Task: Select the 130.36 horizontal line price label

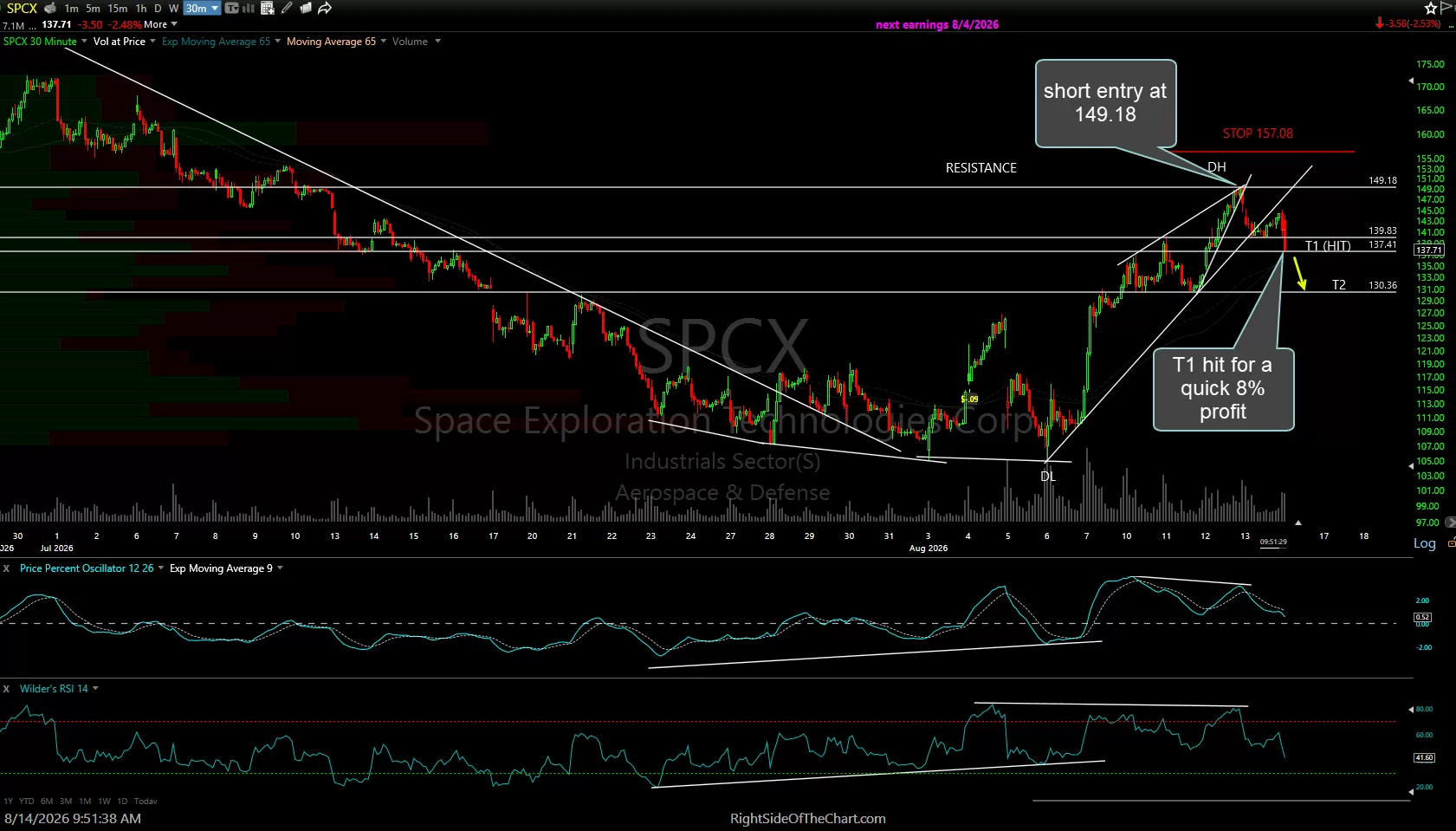Action: click(1382, 285)
